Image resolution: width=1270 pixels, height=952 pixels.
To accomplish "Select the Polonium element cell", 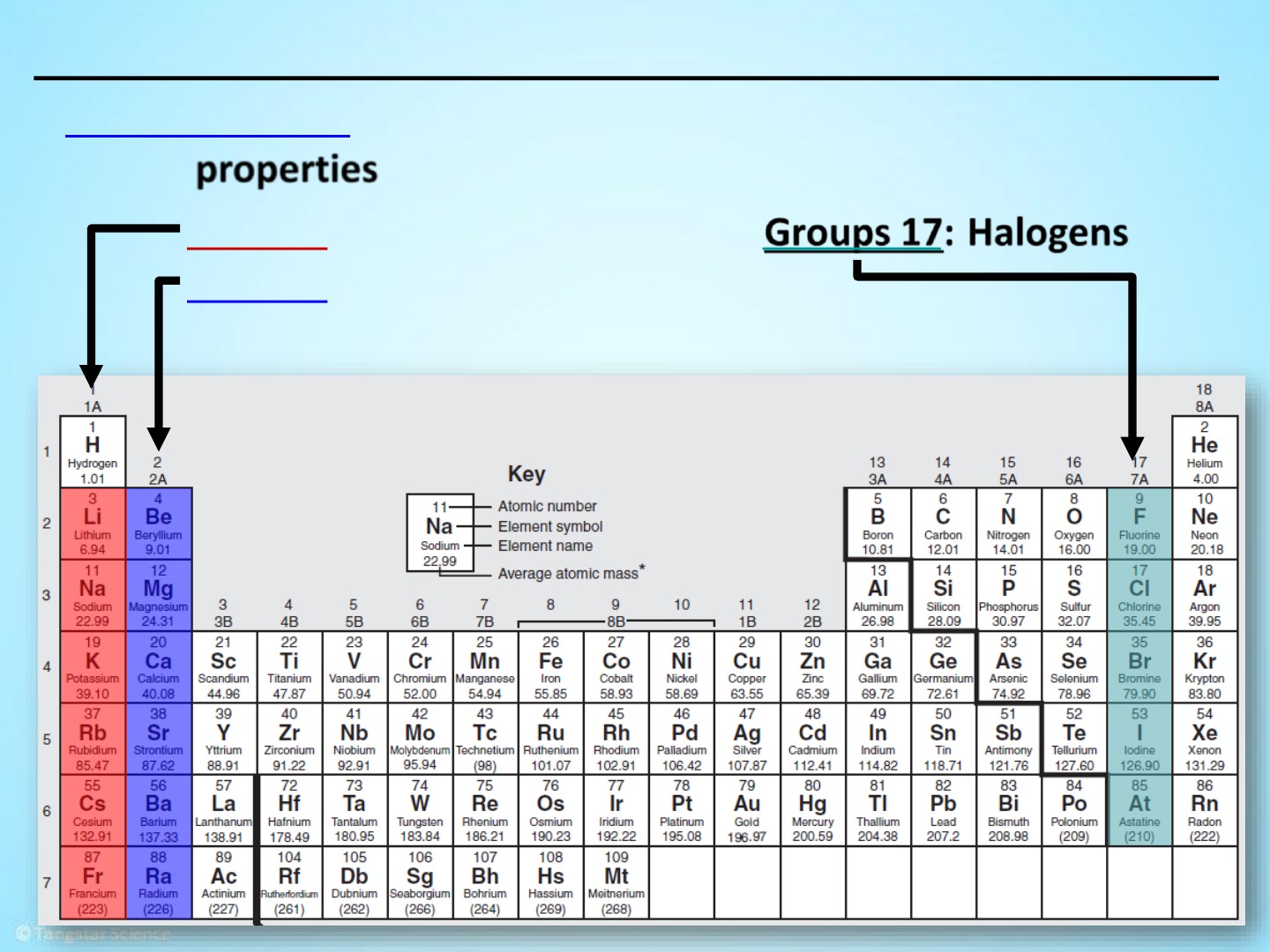I will [x=1074, y=810].
